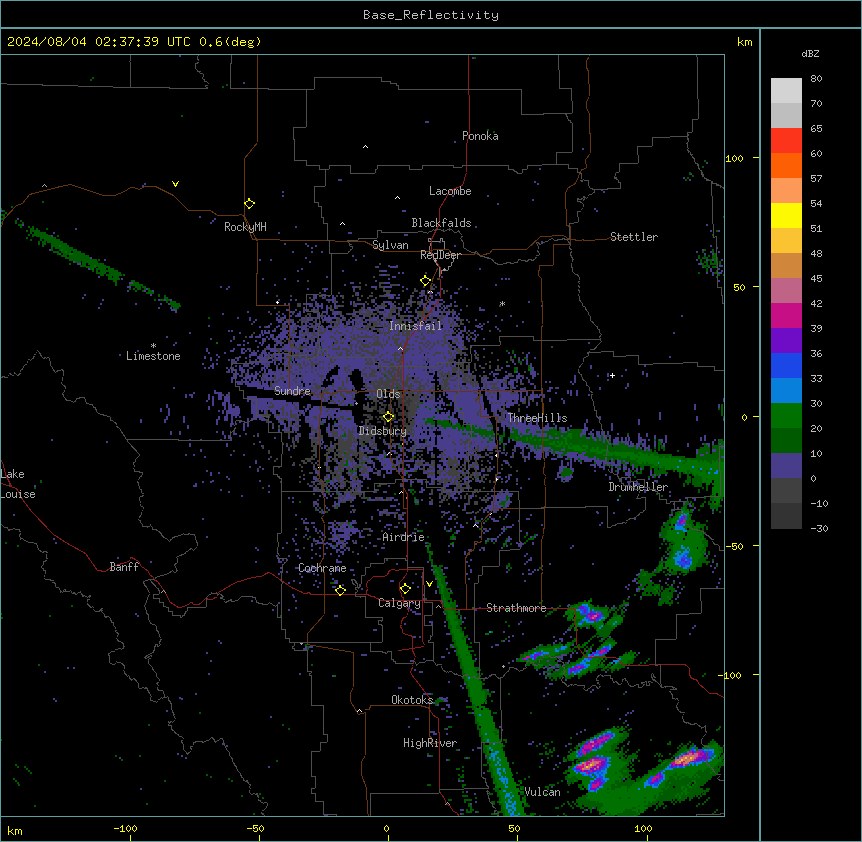
Task: Click the RockyMH city label
Action: click(x=245, y=227)
